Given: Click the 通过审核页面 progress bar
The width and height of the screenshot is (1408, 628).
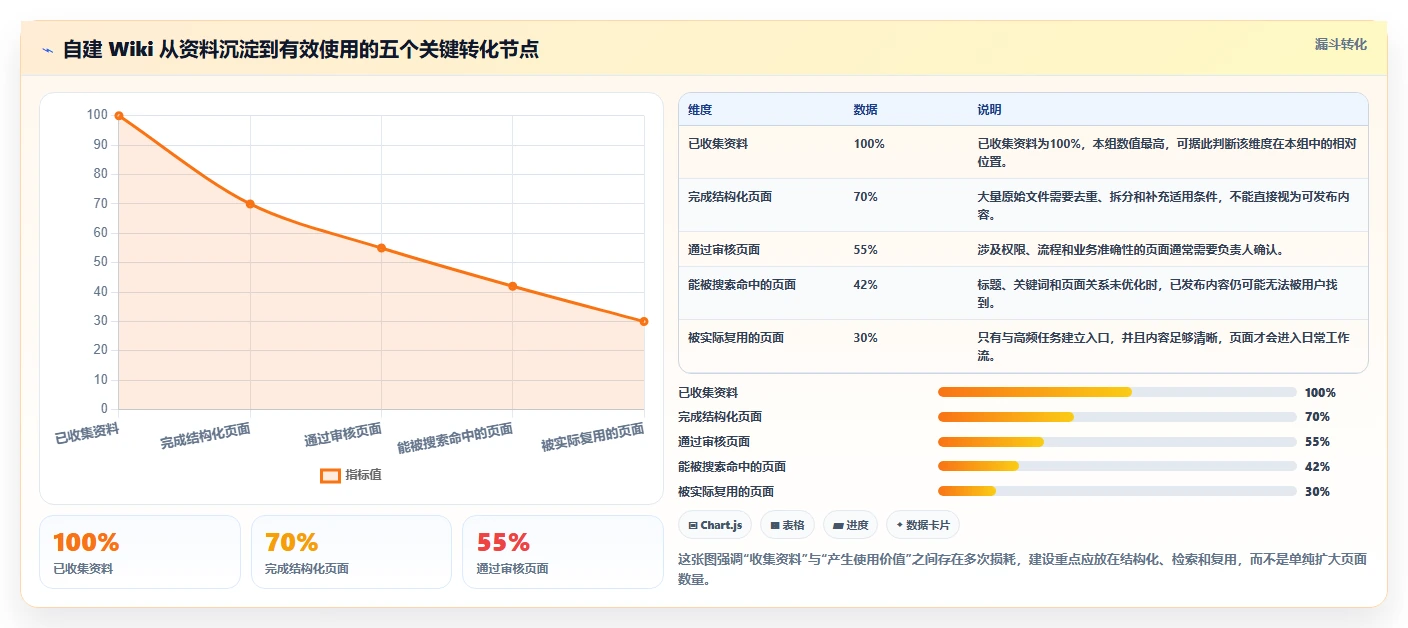Looking at the screenshot, I should pyautogui.click(x=1117, y=442).
